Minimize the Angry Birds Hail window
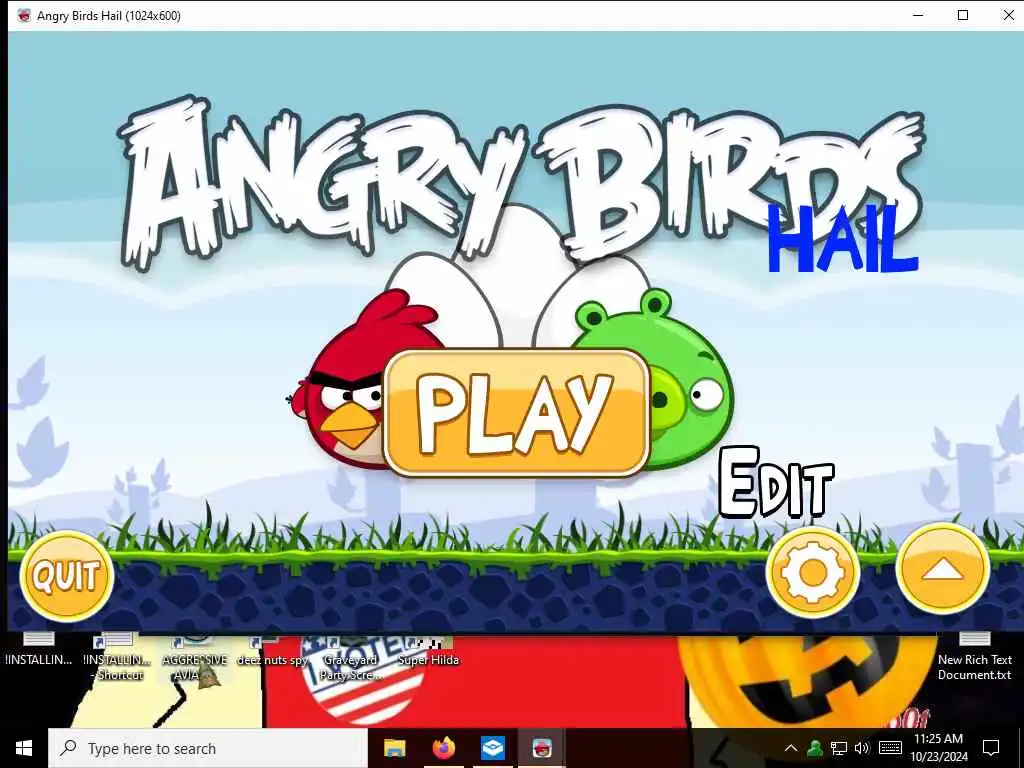This screenshot has height=768, width=1024. [918, 15]
